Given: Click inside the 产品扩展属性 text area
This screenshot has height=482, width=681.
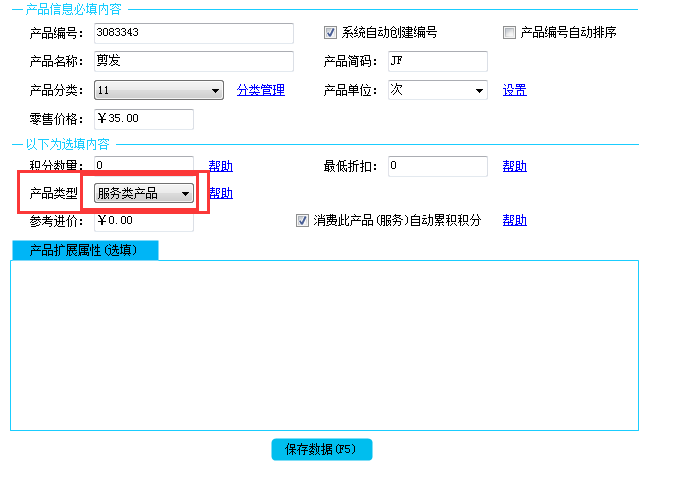Looking at the screenshot, I should 324,345.
